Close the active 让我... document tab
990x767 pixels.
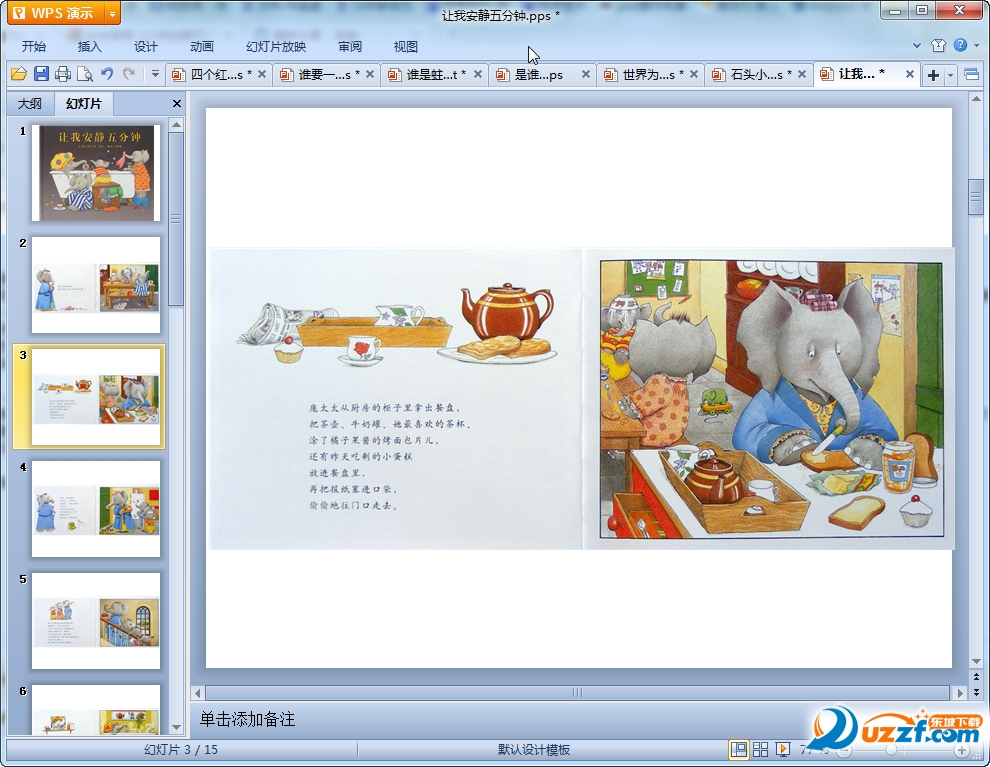(x=910, y=74)
